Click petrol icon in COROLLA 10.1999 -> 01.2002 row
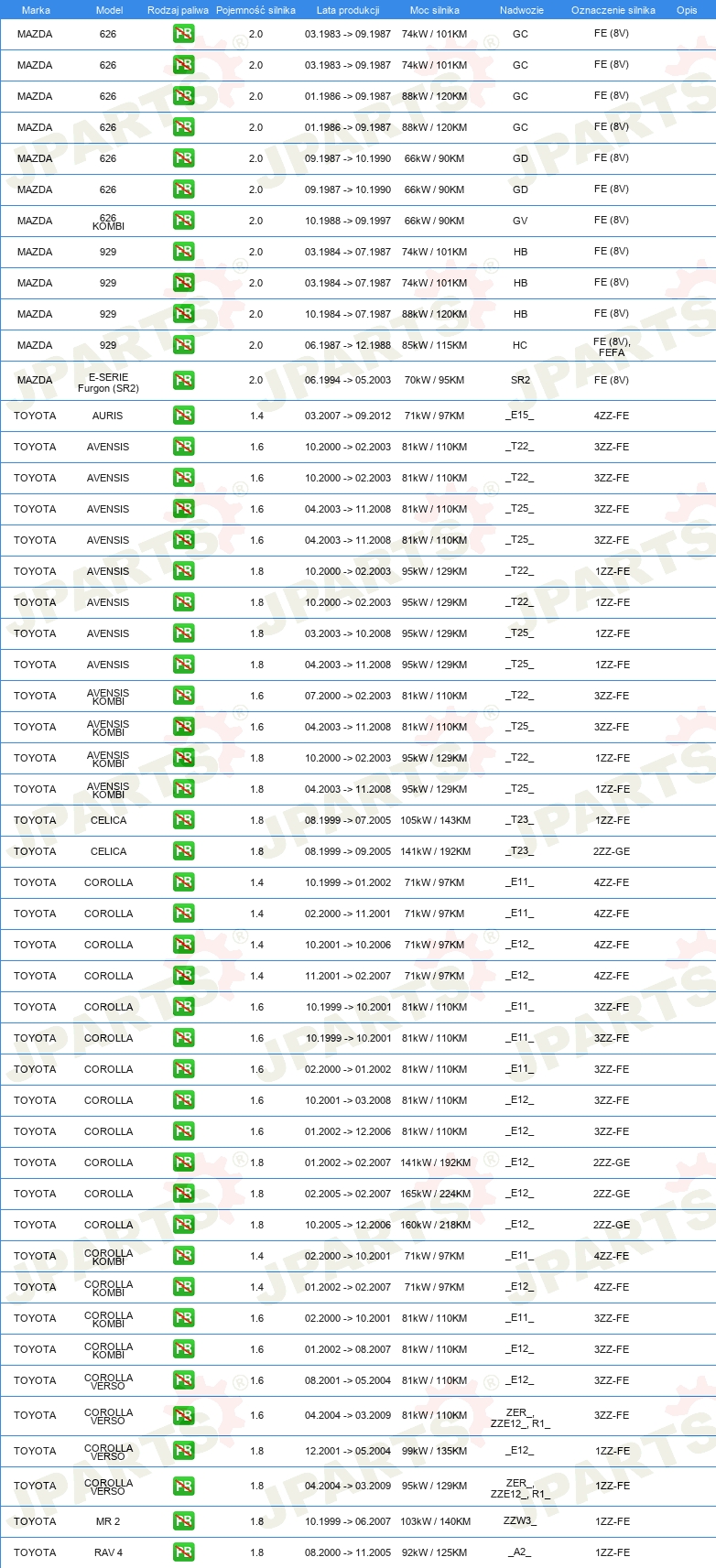 pyautogui.click(x=184, y=882)
